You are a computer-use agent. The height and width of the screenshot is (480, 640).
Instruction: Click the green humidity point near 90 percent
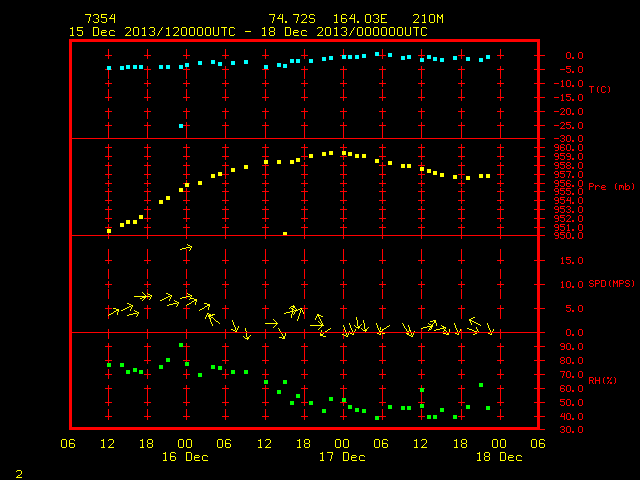click(181, 345)
